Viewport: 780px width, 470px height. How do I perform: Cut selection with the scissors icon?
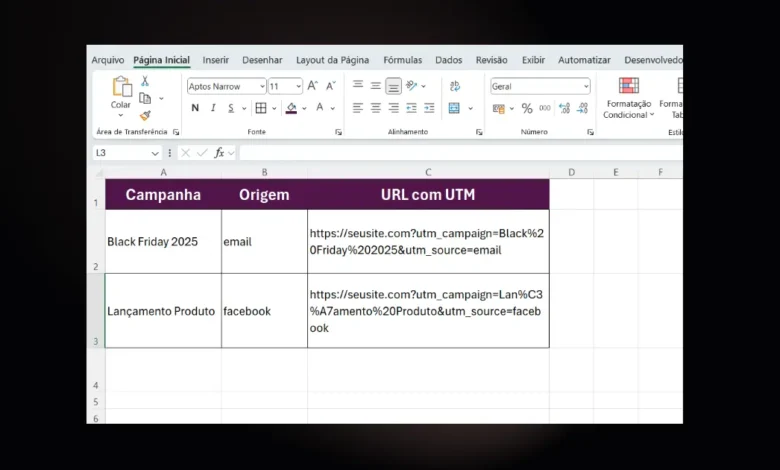(x=145, y=81)
